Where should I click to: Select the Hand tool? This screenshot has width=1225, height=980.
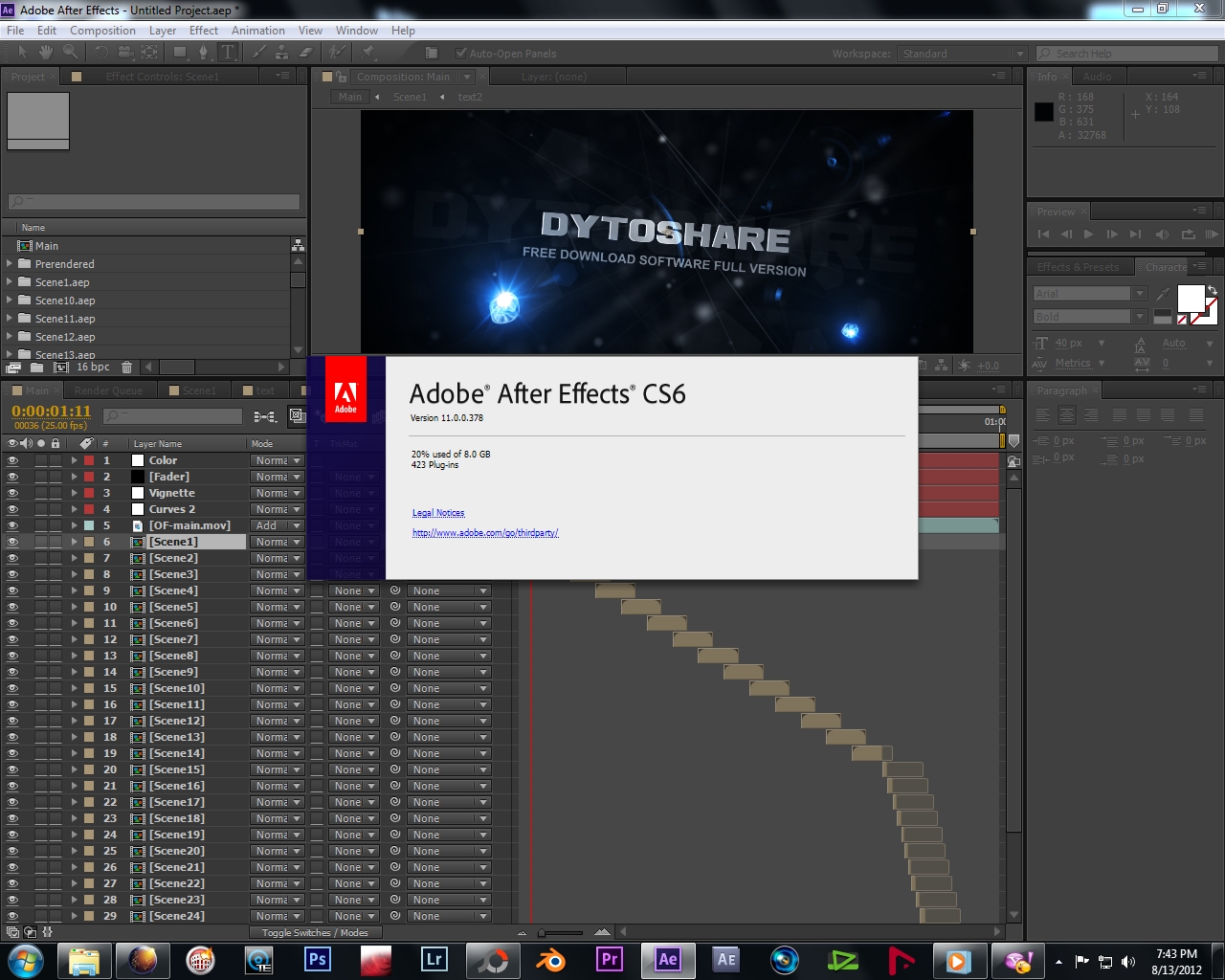tap(46, 52)
